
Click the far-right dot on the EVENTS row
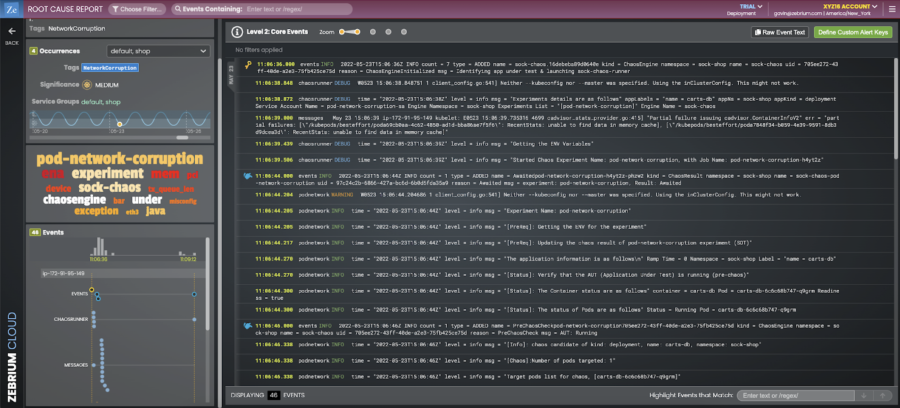click(195, 294)
